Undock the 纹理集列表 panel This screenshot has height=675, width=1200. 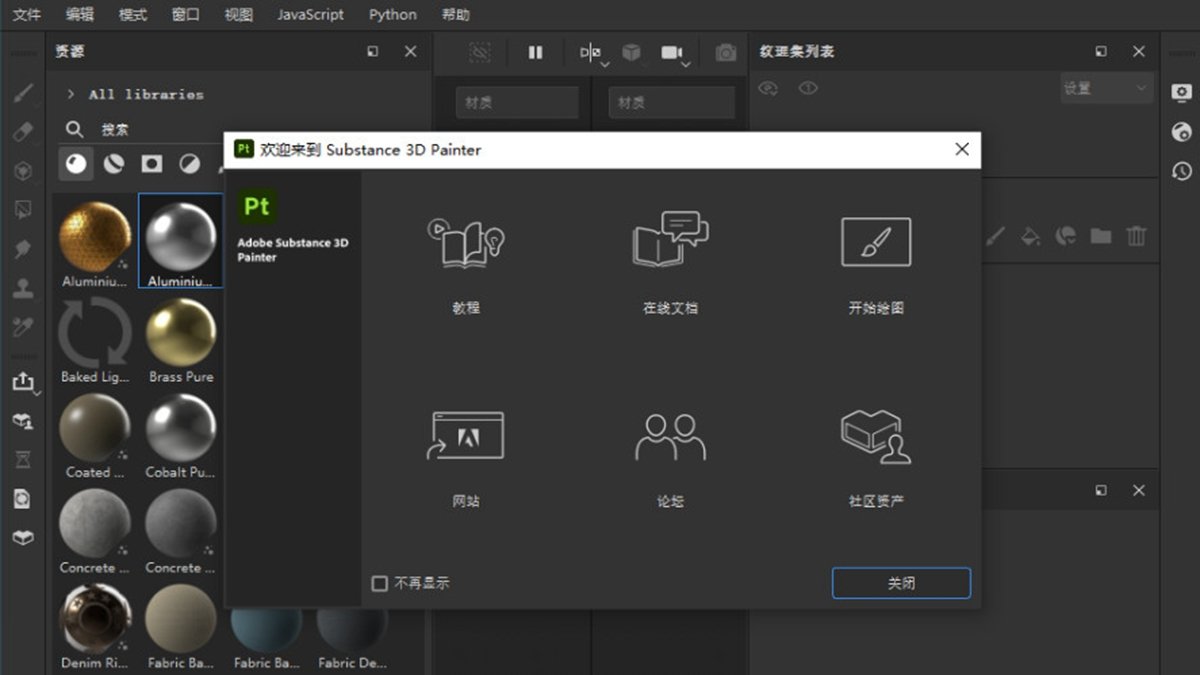point(1101,51)
